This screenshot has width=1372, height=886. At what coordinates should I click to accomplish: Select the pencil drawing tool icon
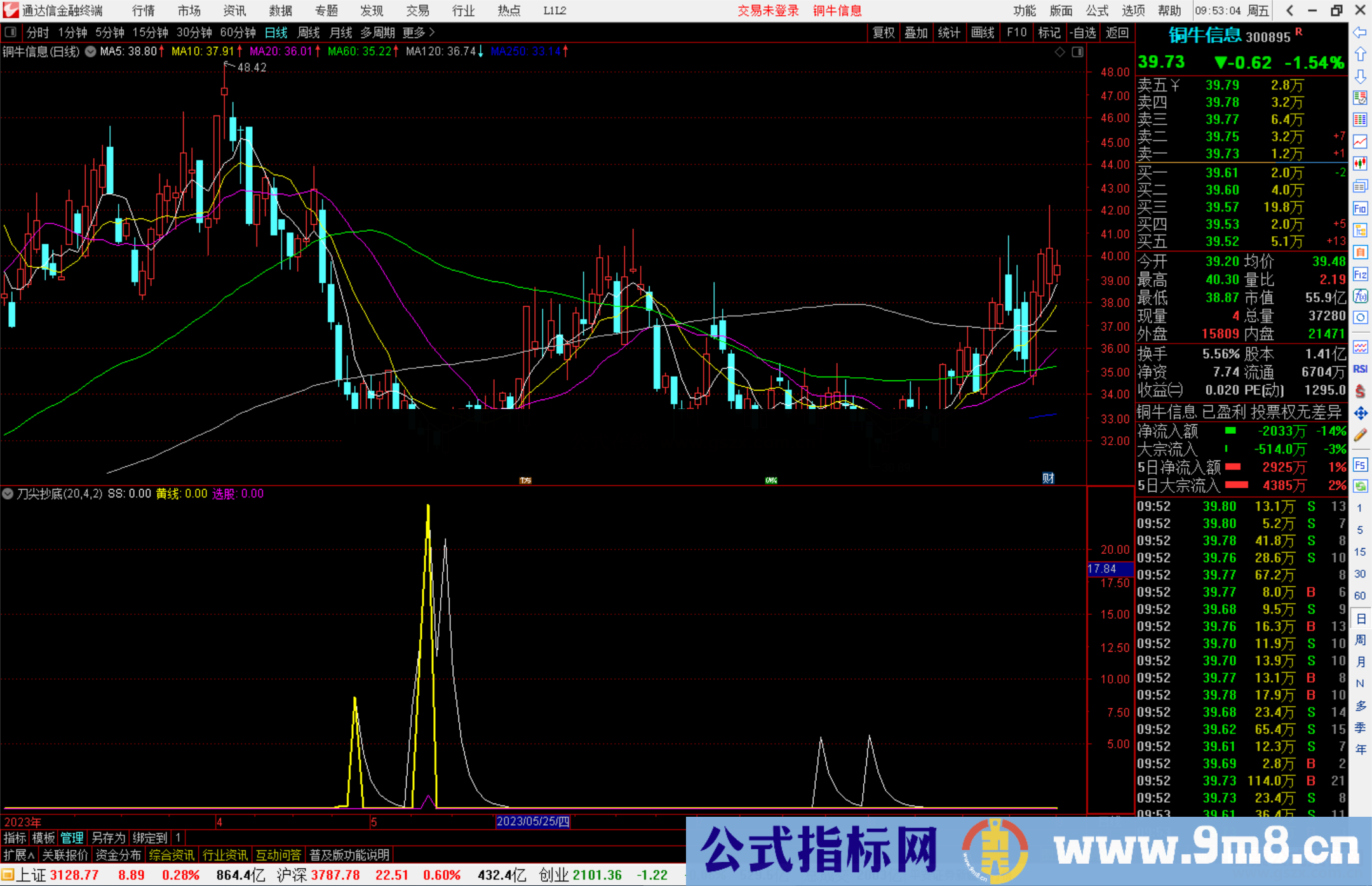(1361, 433)
